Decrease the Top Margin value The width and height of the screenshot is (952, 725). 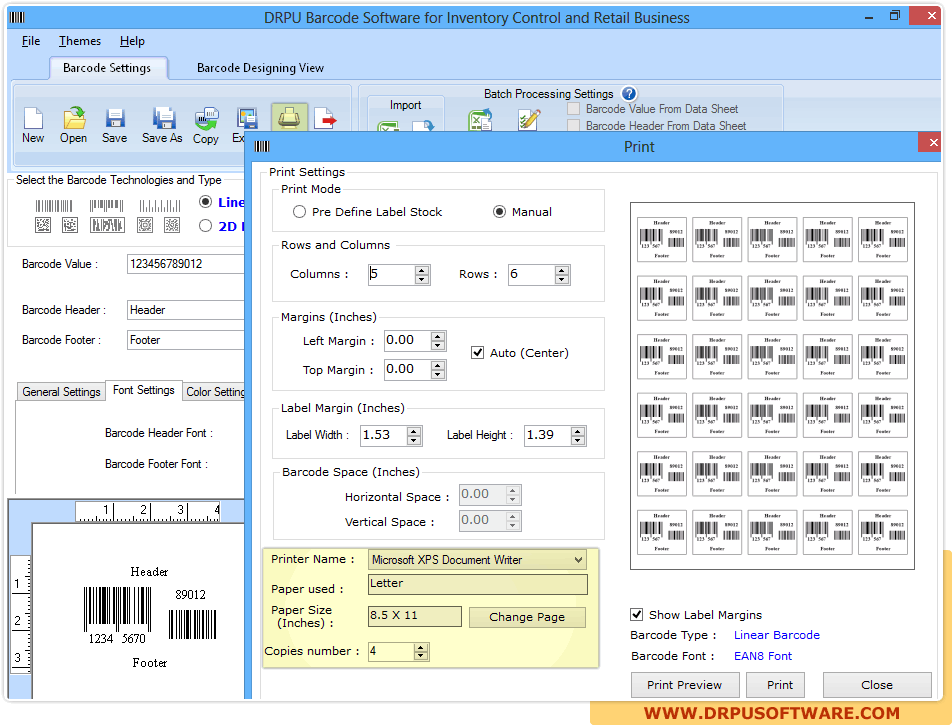[x=438, y=374]
